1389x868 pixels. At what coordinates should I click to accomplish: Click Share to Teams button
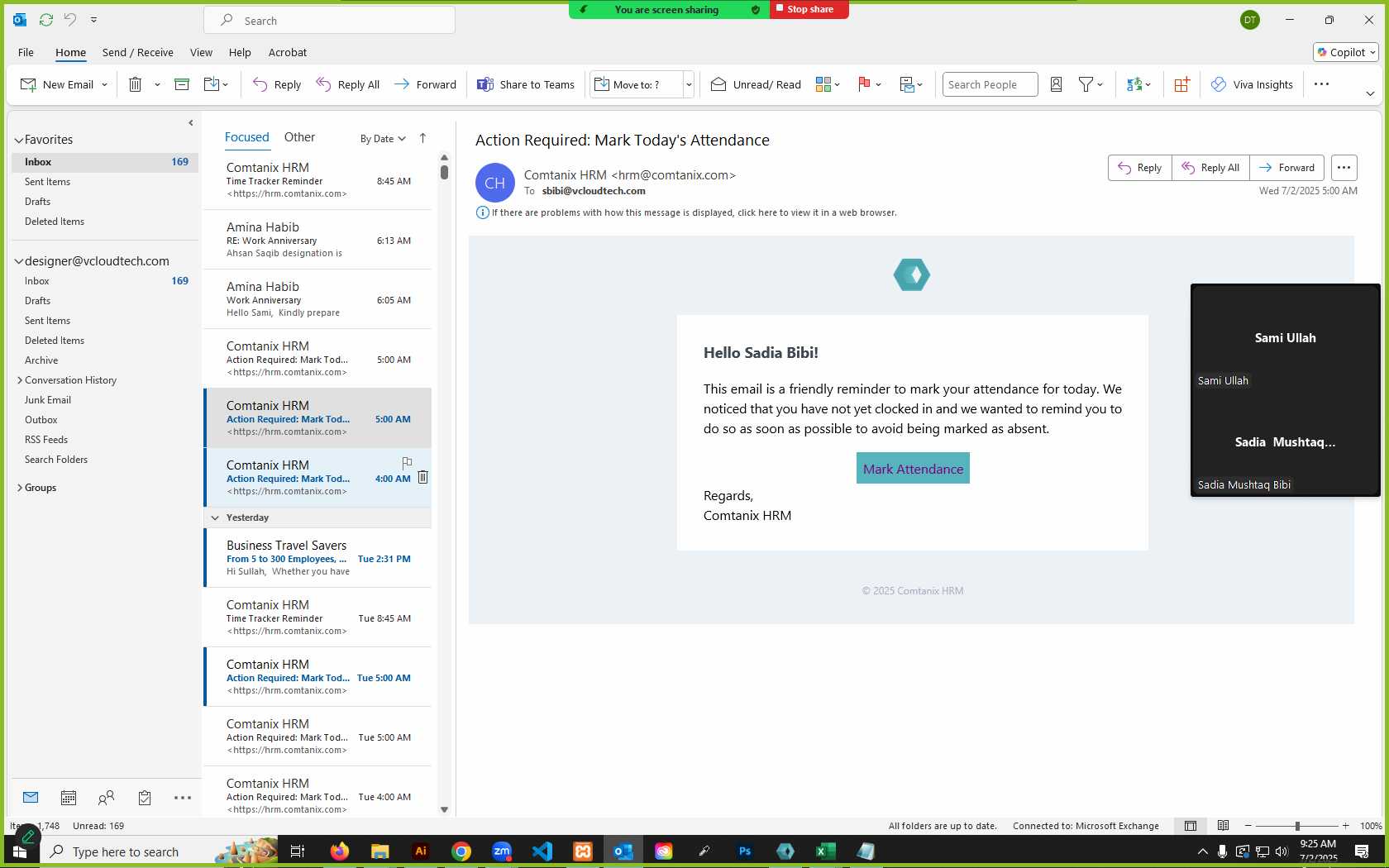[x=526, y=84]
